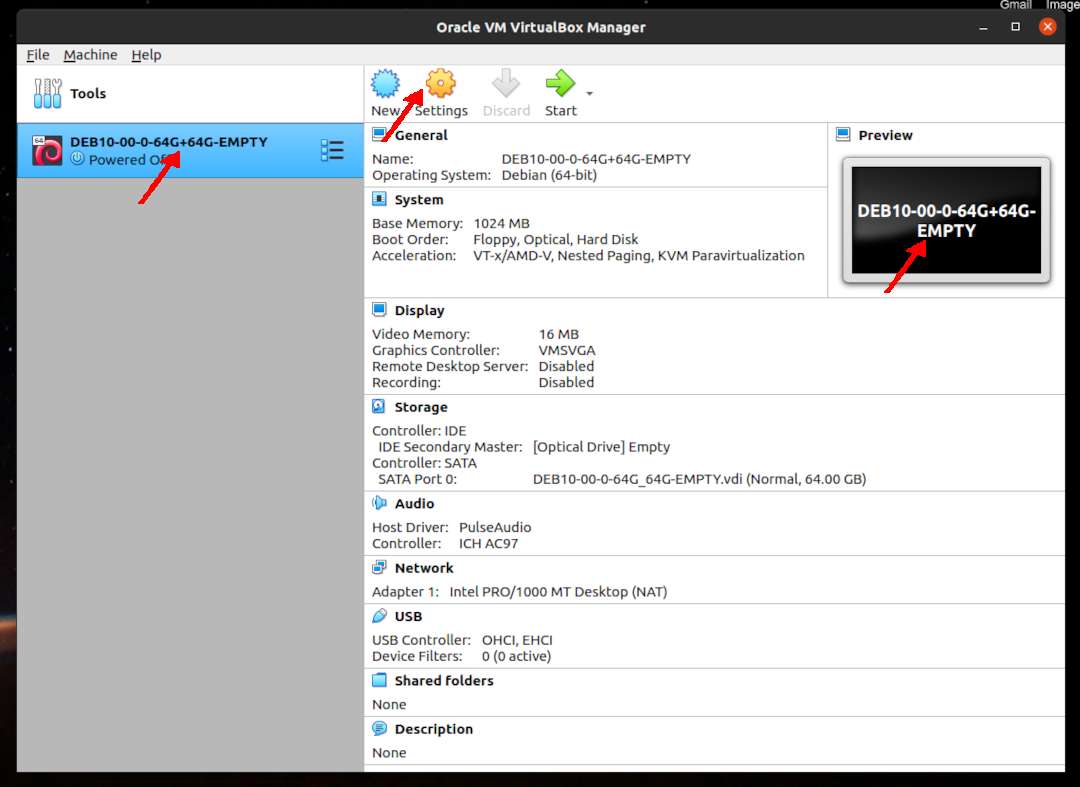Click the USB section plug icon
The height and width of the screenshot is (787, 1080).
click(x=379, y=616)
